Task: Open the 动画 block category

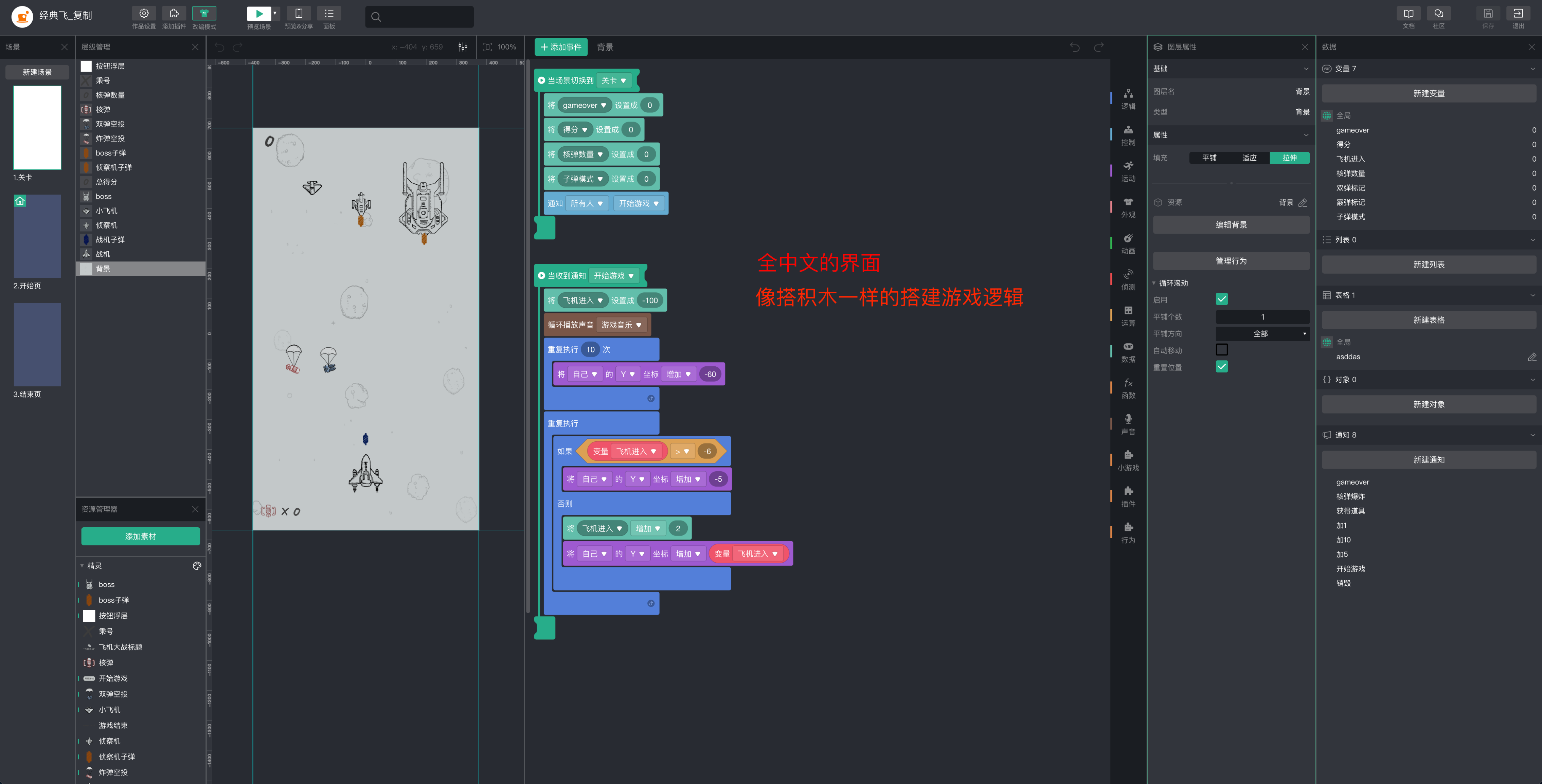Action: click(1128, 243)
